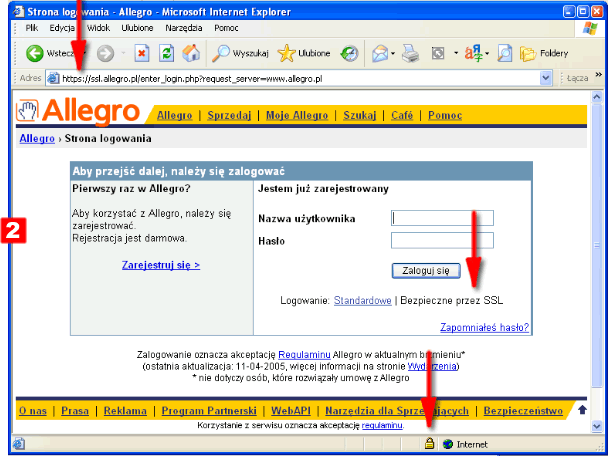Focus the Nazwa użytkownika input field
Image resolution: width=608 pixels, height=456 pixels.
point(442,218)
